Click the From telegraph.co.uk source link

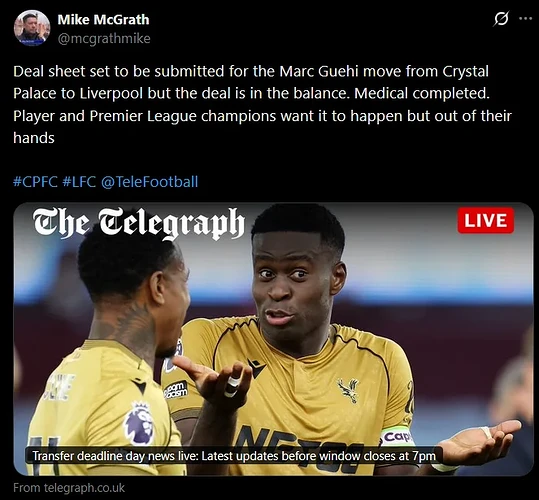[x=69, y=488]
